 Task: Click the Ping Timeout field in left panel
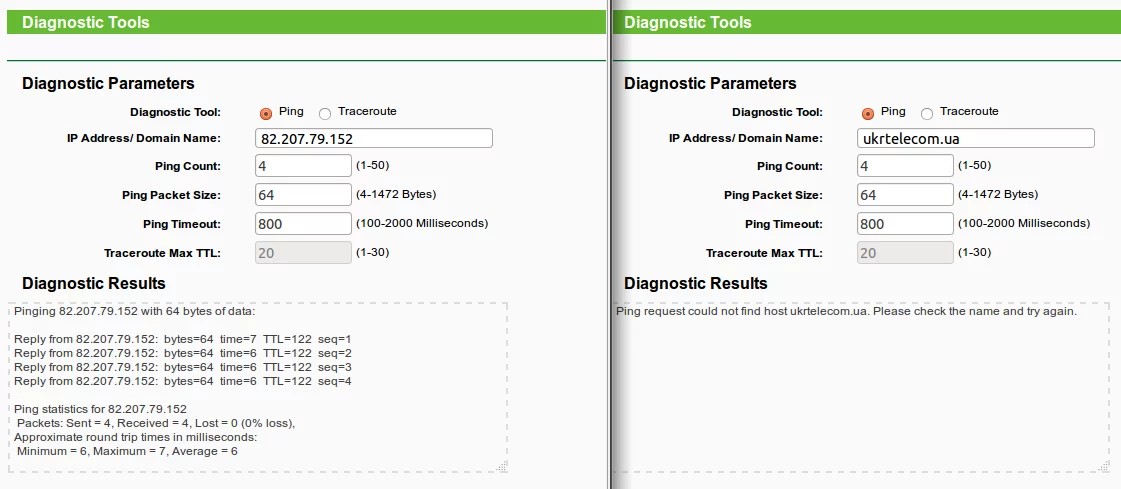tap(304, 224)
